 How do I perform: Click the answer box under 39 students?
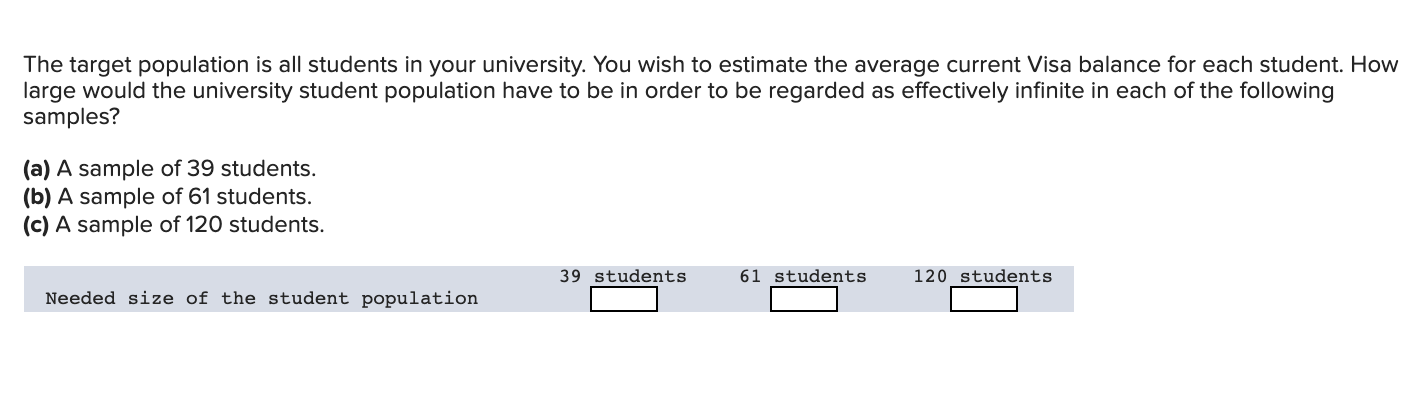623,299
